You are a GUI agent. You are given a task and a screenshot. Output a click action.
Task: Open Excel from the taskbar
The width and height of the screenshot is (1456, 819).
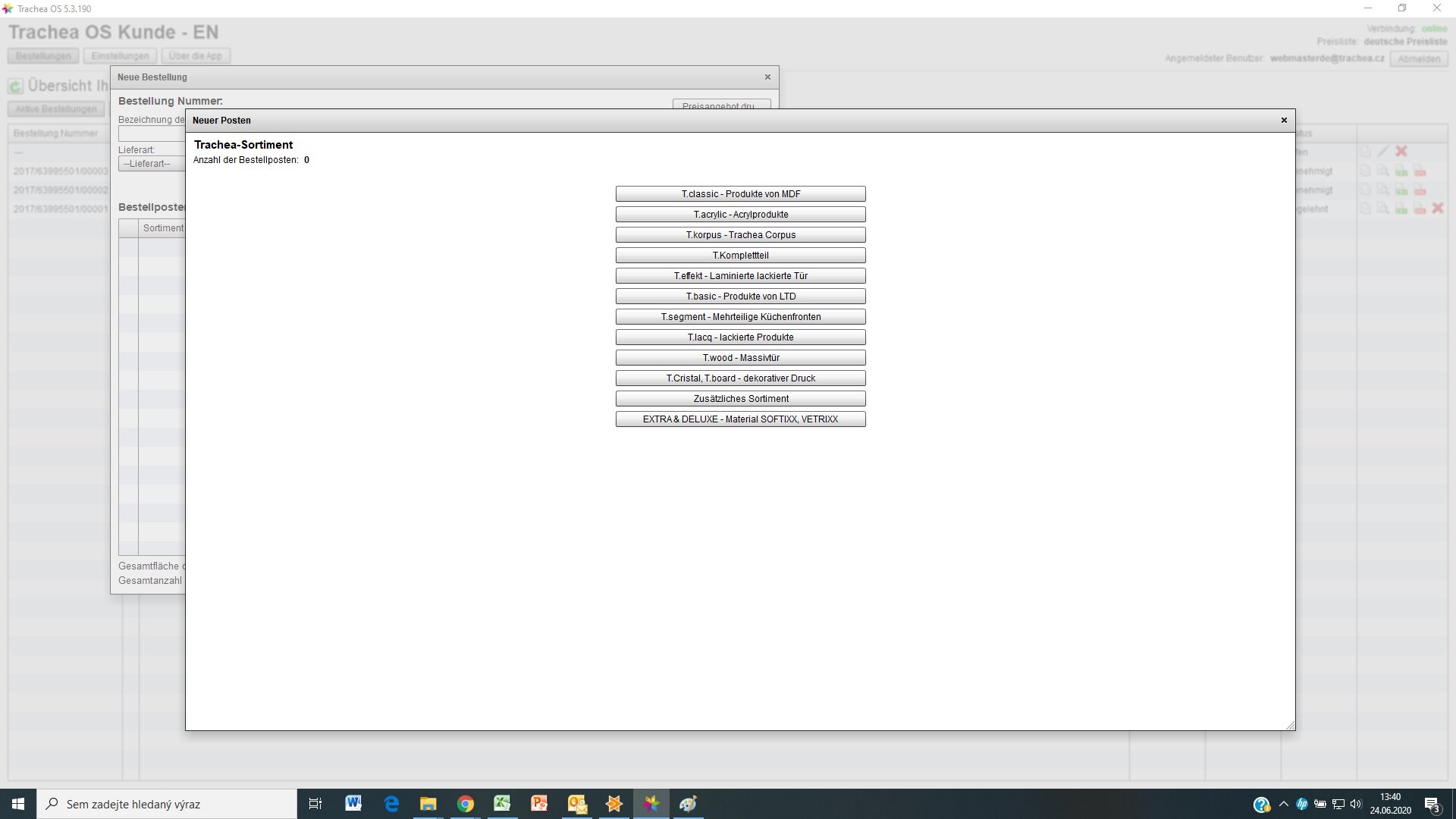502,804
